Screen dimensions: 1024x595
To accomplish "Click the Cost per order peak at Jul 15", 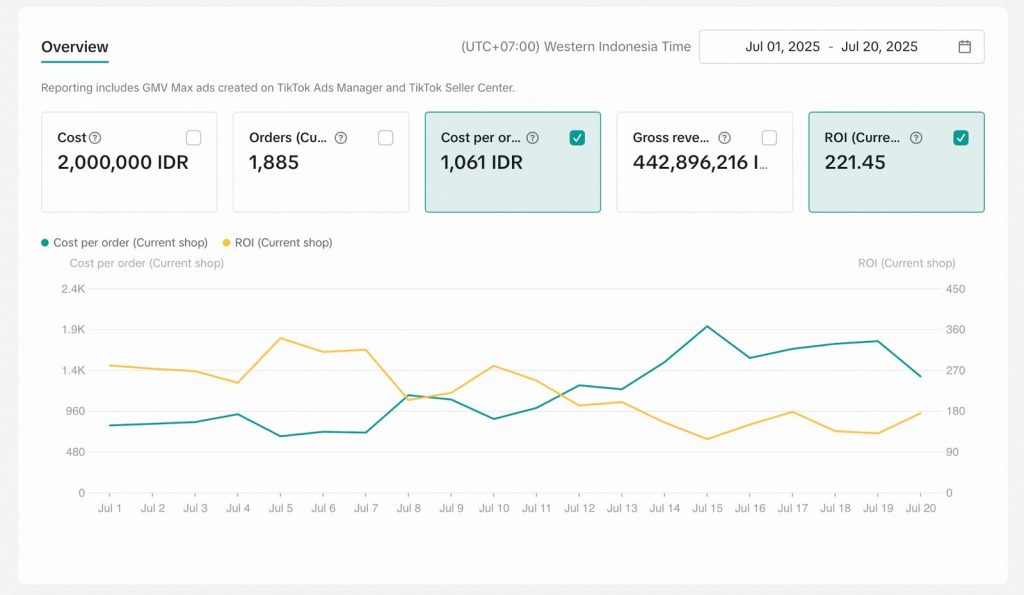I will point(707,326).
